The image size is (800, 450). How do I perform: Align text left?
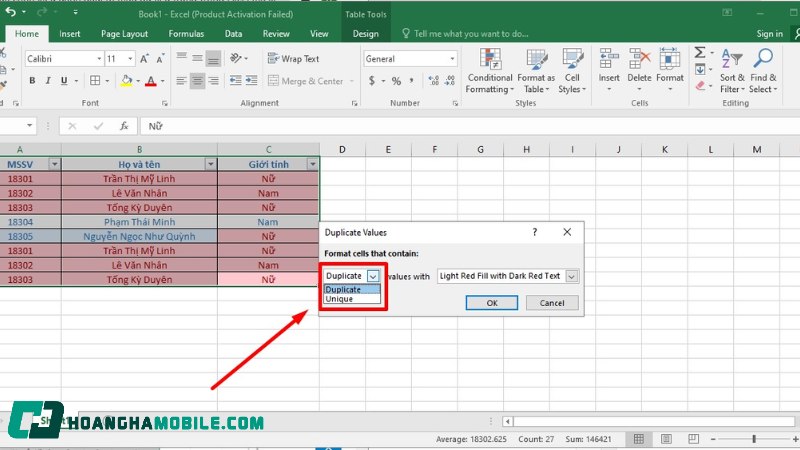click(x=182, y=81)
